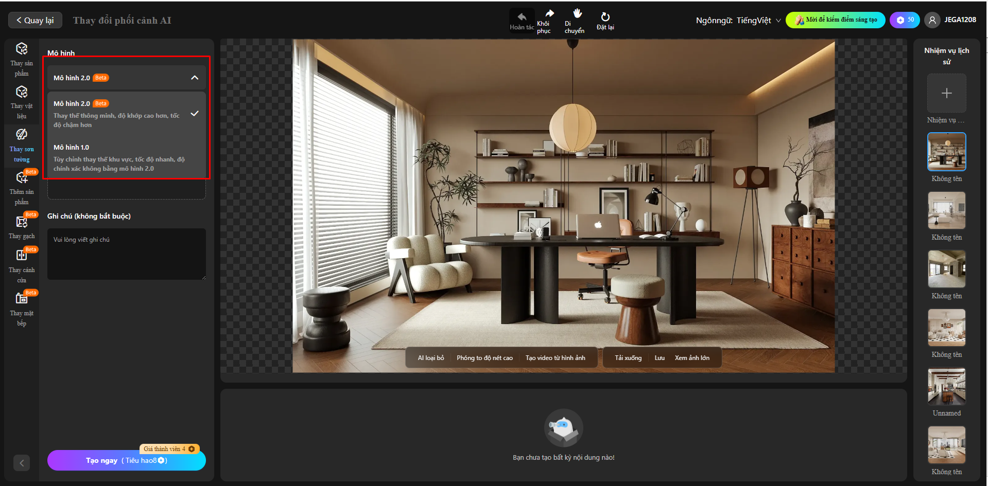Select the Thay gạch tool

coord(21,227)
